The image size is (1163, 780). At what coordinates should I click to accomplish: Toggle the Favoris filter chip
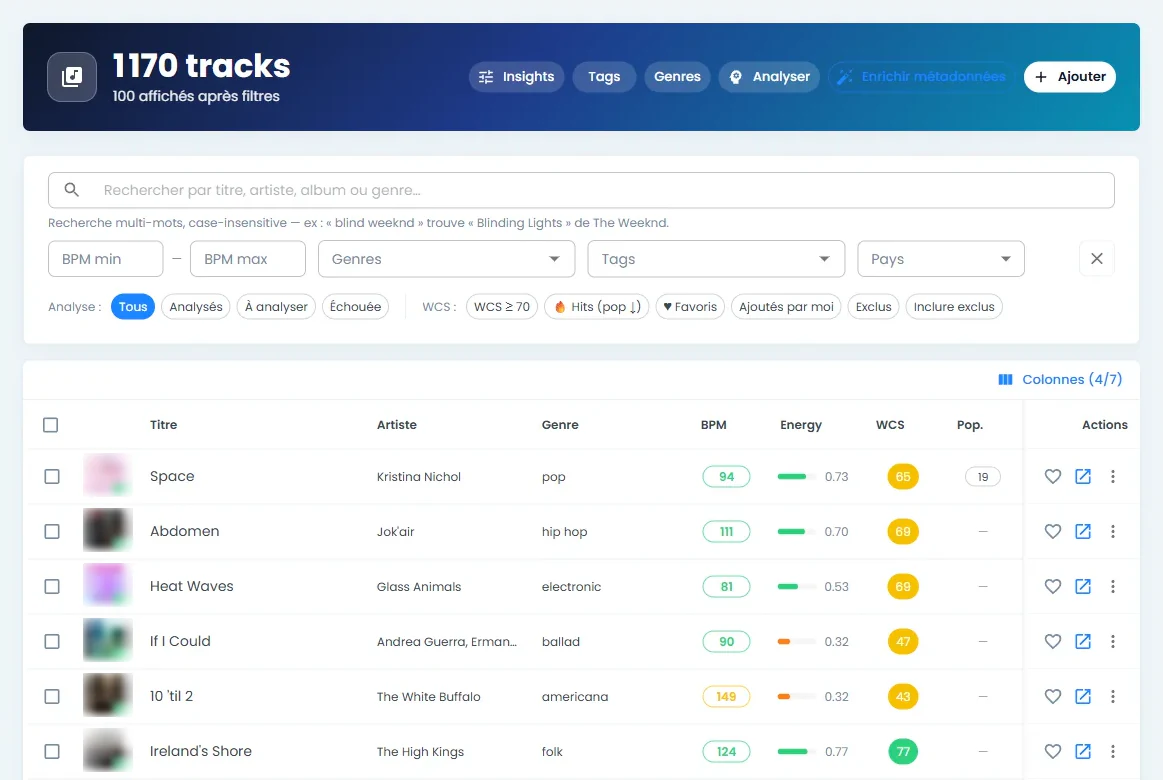(690, 307)
